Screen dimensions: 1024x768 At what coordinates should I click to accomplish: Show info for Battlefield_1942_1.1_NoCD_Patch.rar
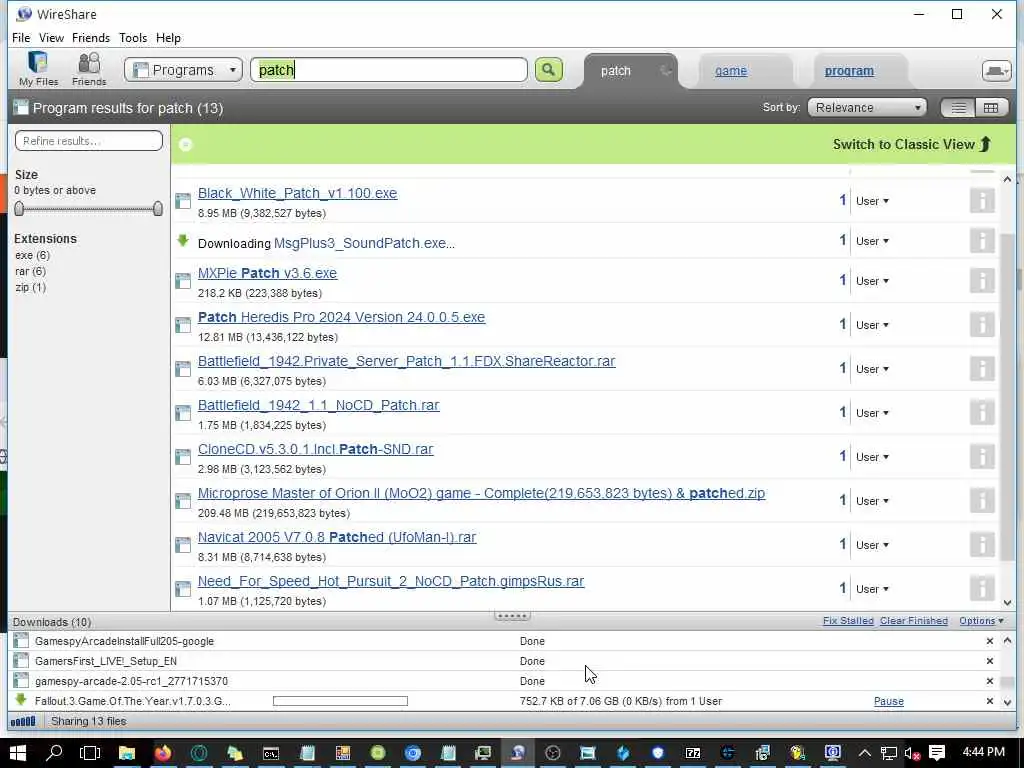tap(982, 413)
